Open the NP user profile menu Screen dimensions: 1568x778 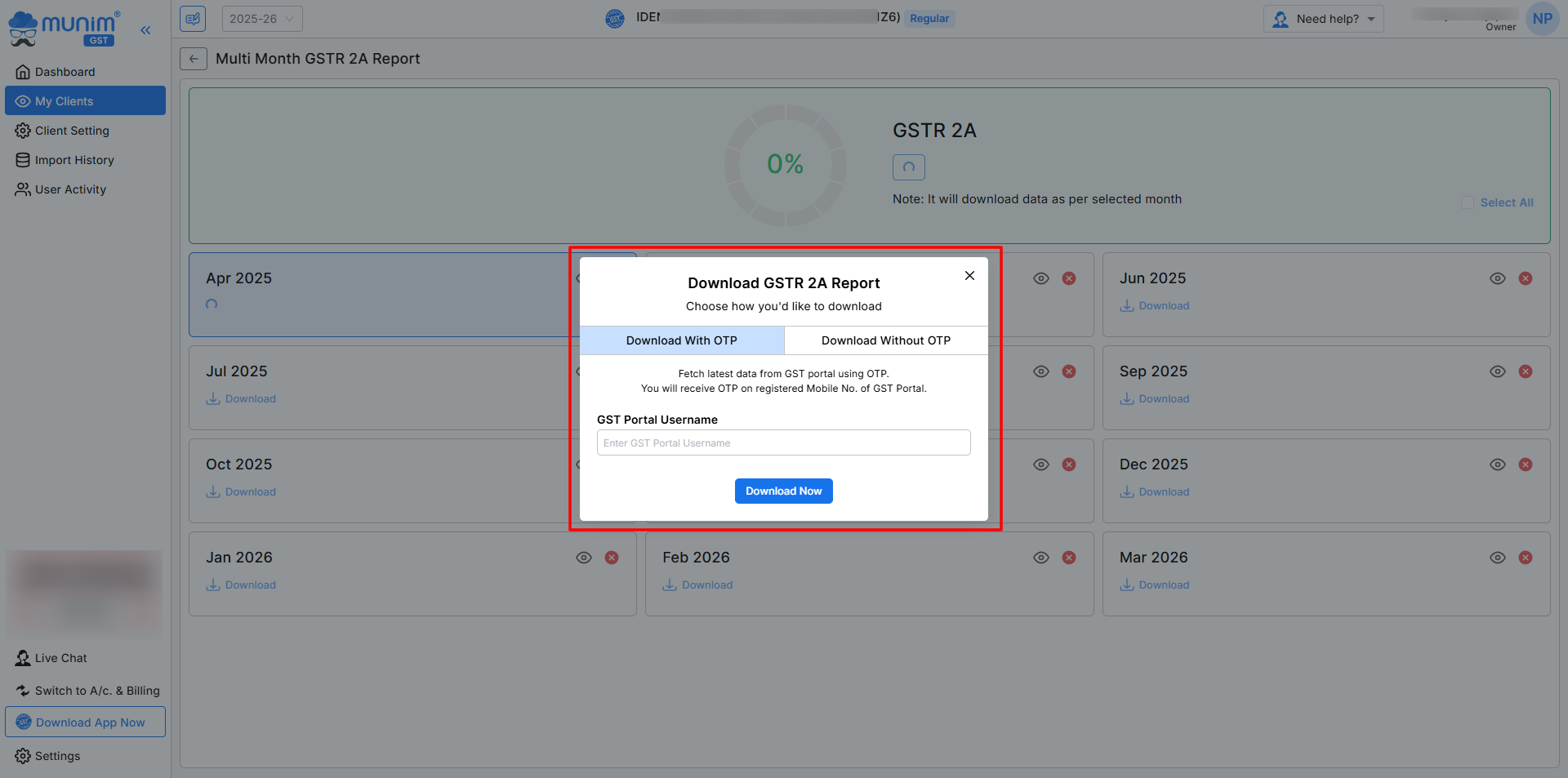[1542, 19]
